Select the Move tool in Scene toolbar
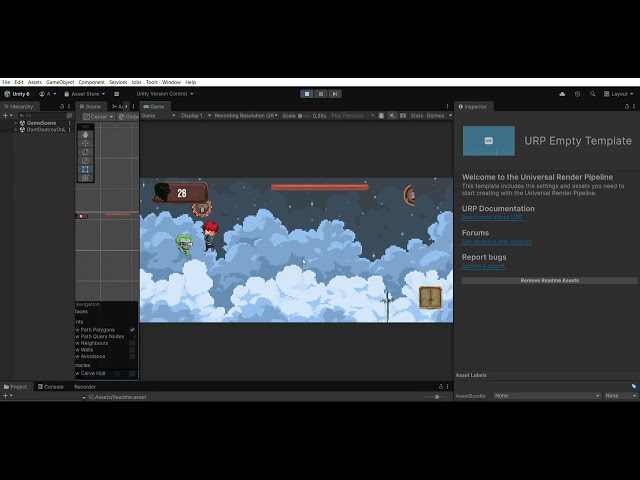 pyautogui.click(x=85, y=143)
